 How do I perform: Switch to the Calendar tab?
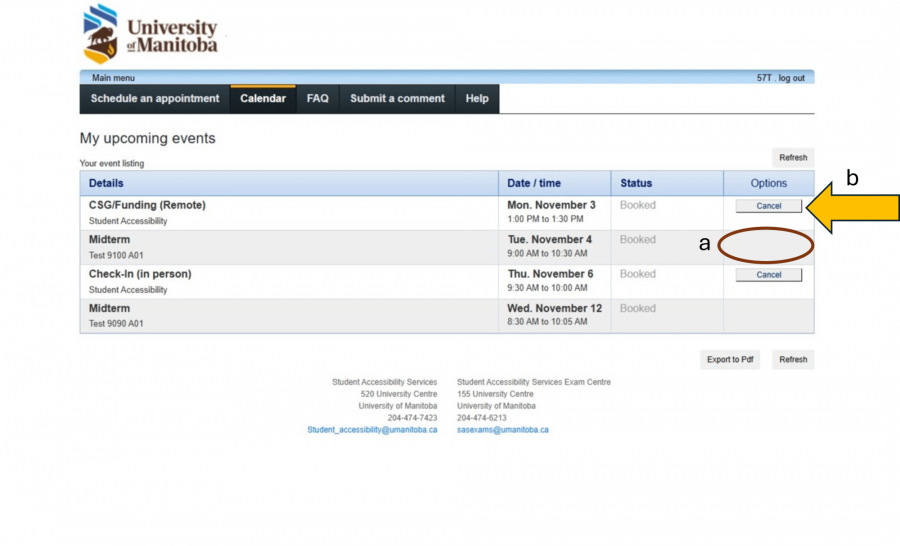coord(263,99)
